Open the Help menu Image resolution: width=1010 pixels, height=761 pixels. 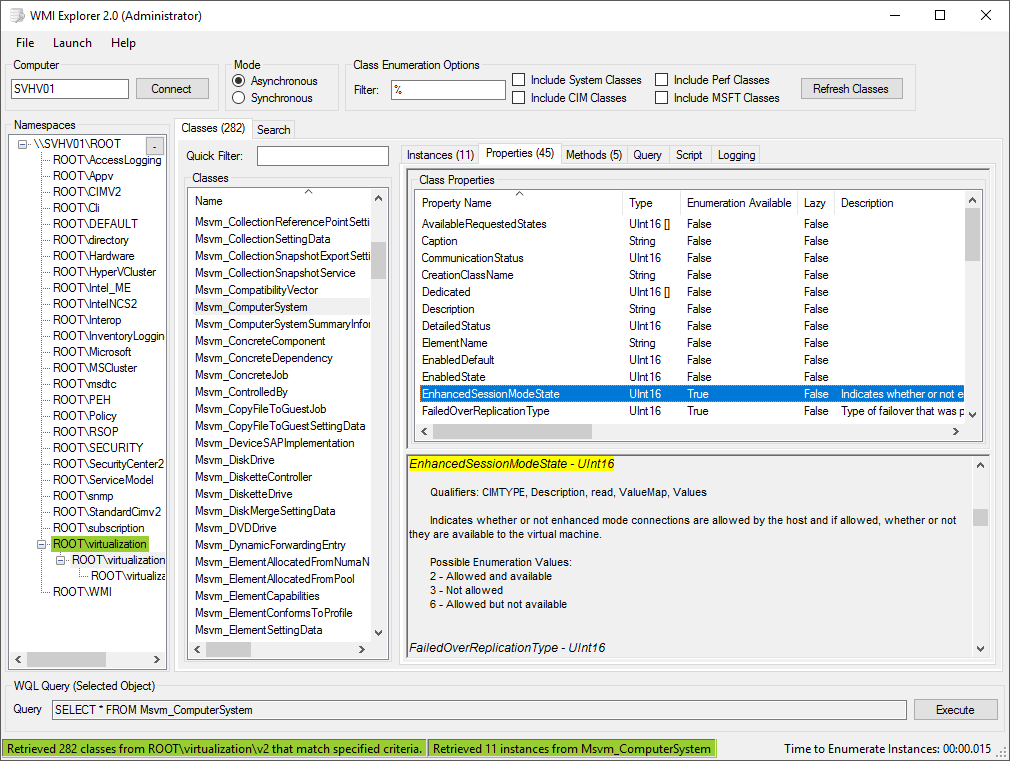[123, 43]
